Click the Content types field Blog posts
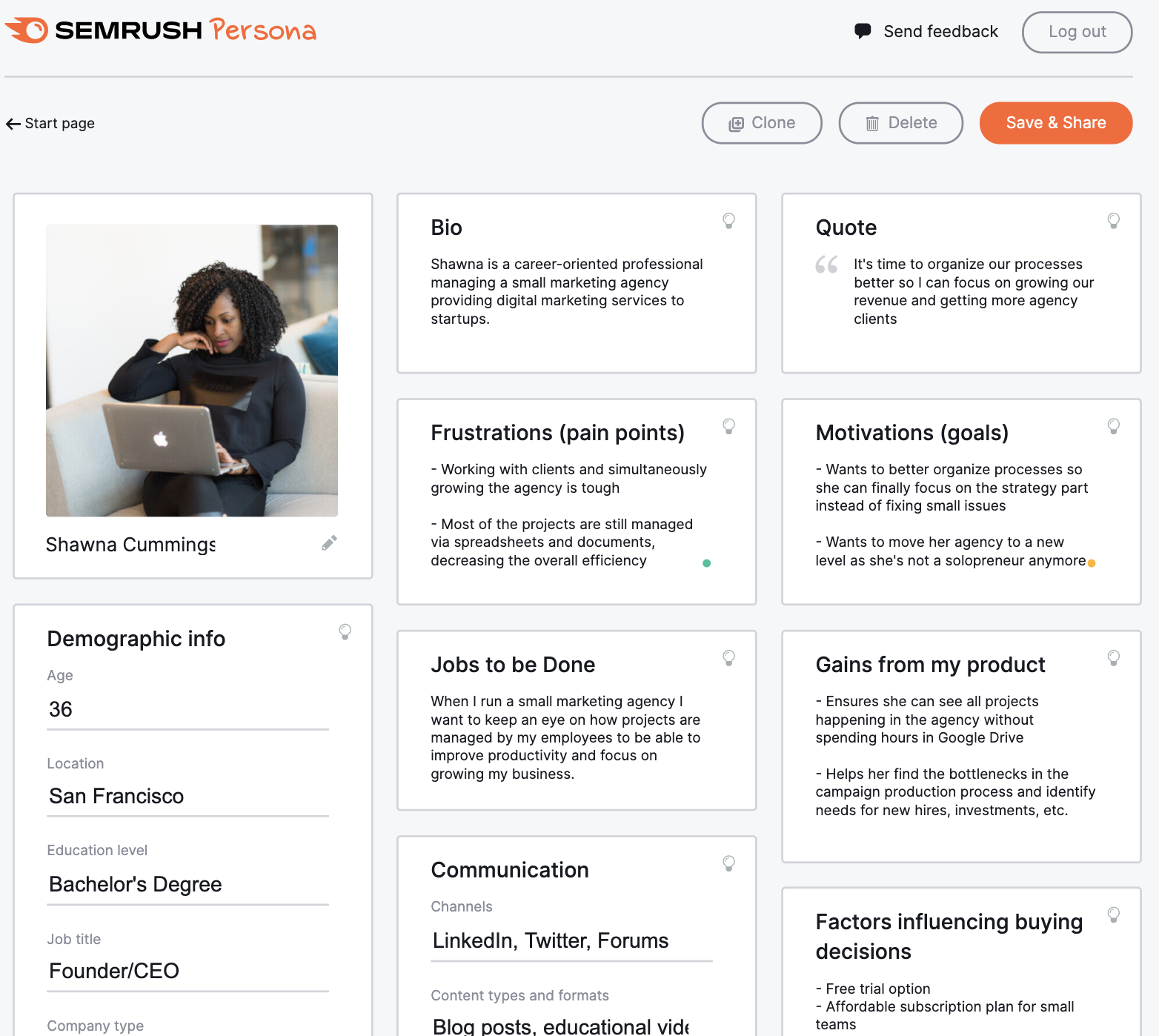 pos(561,1026)
